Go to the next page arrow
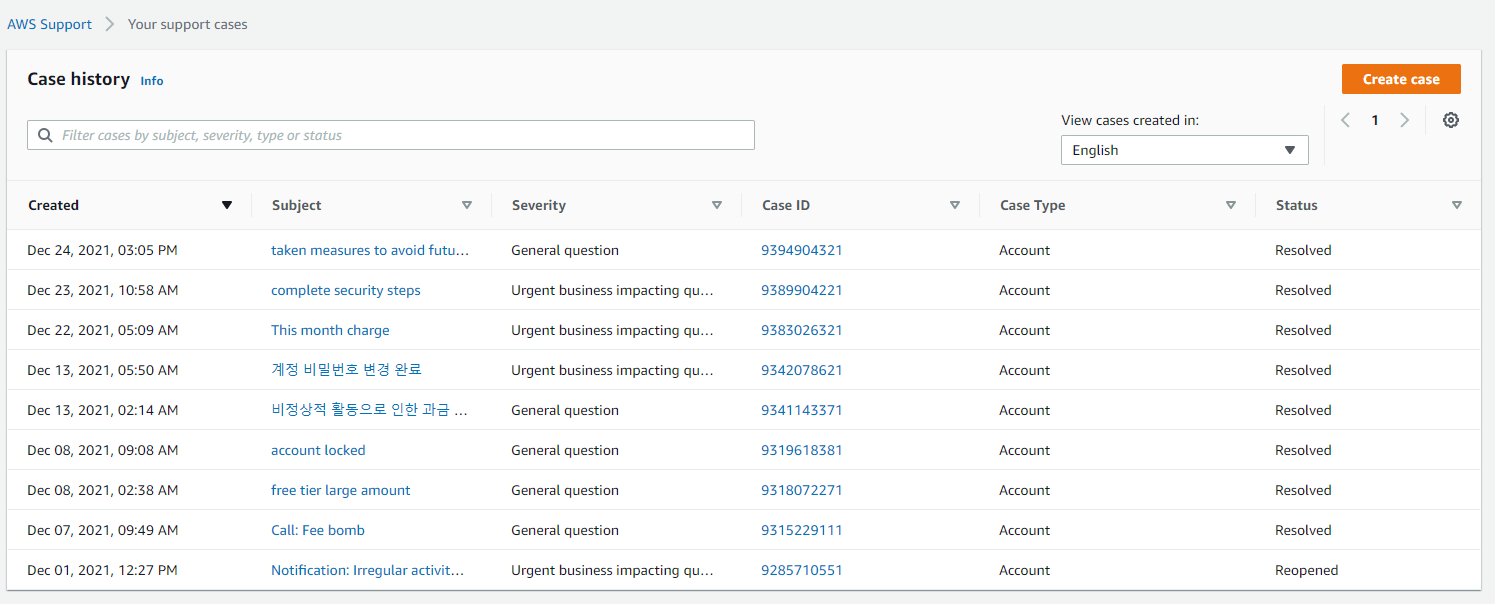The image size is (1495, 604). tap(1405, 120)
